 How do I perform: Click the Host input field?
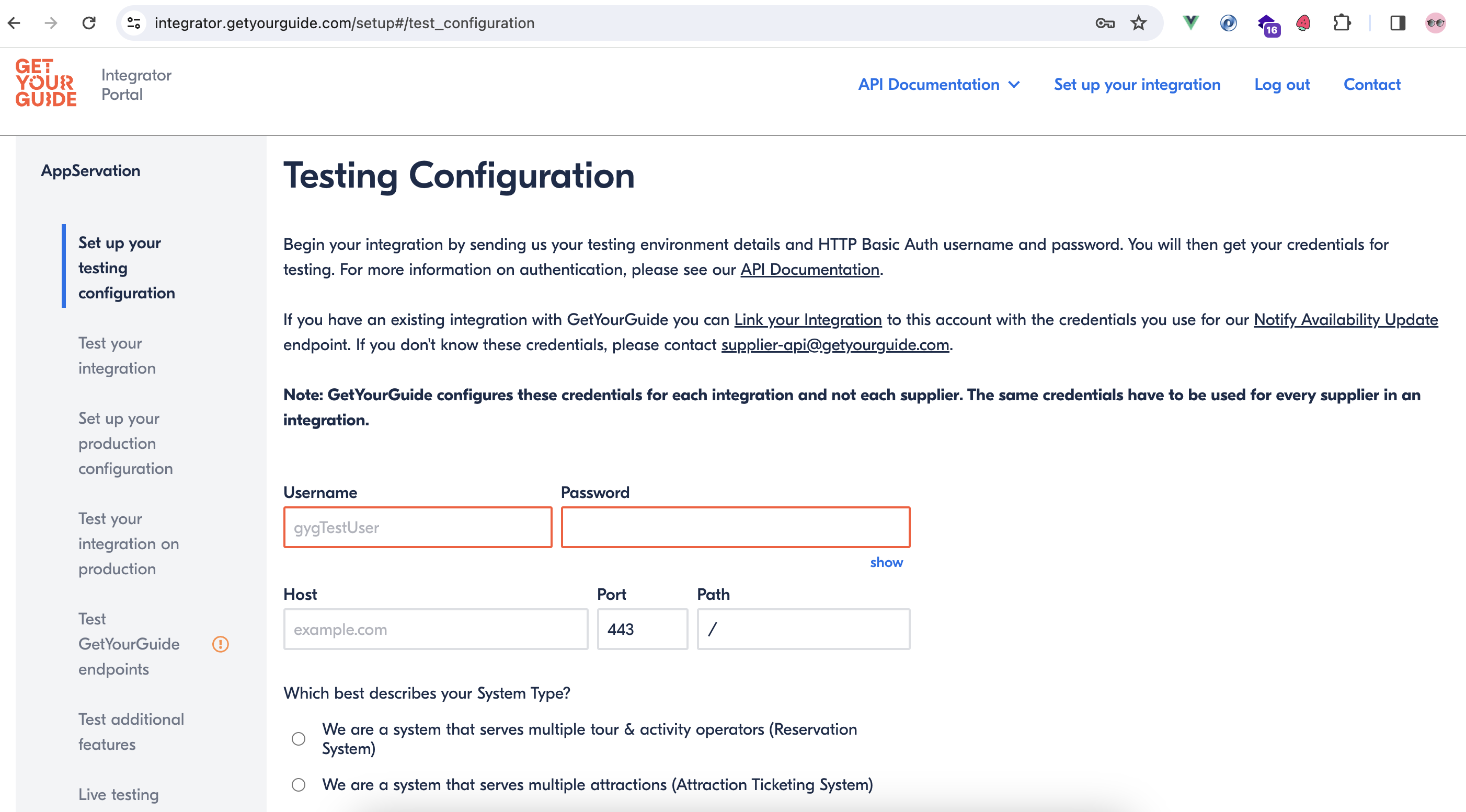[436, 629]
